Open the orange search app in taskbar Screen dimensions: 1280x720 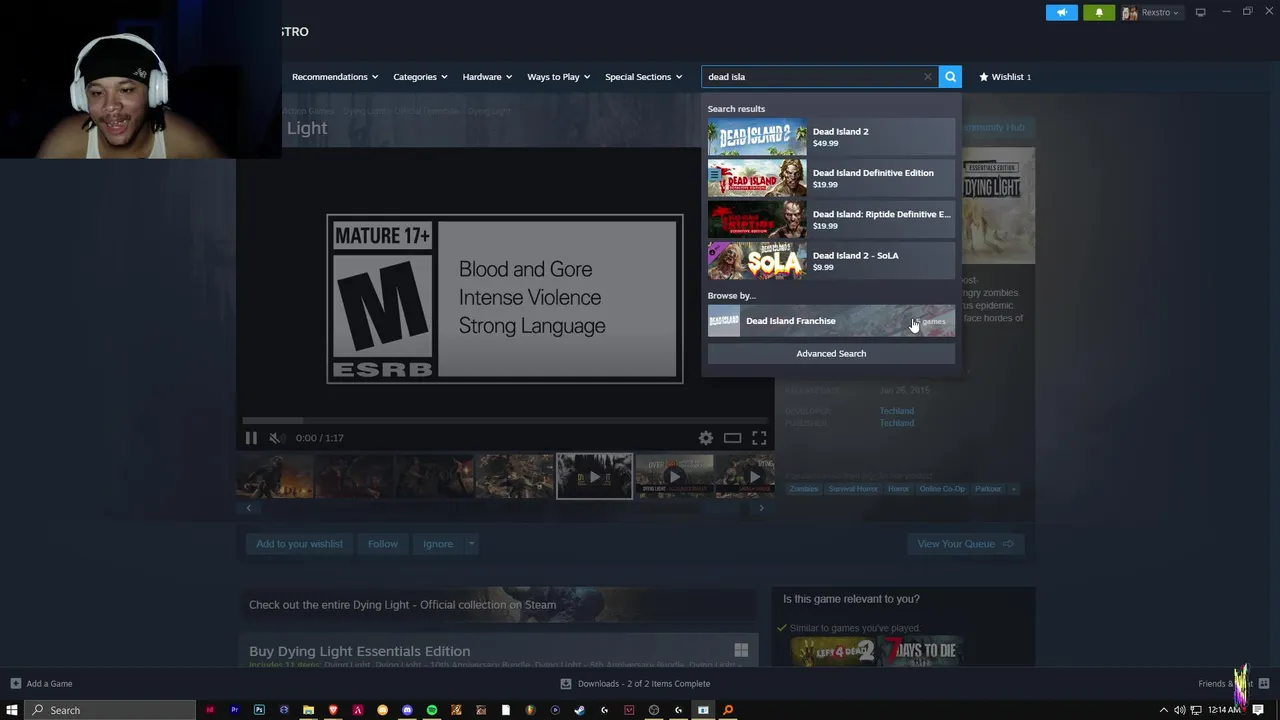point(728,710)
